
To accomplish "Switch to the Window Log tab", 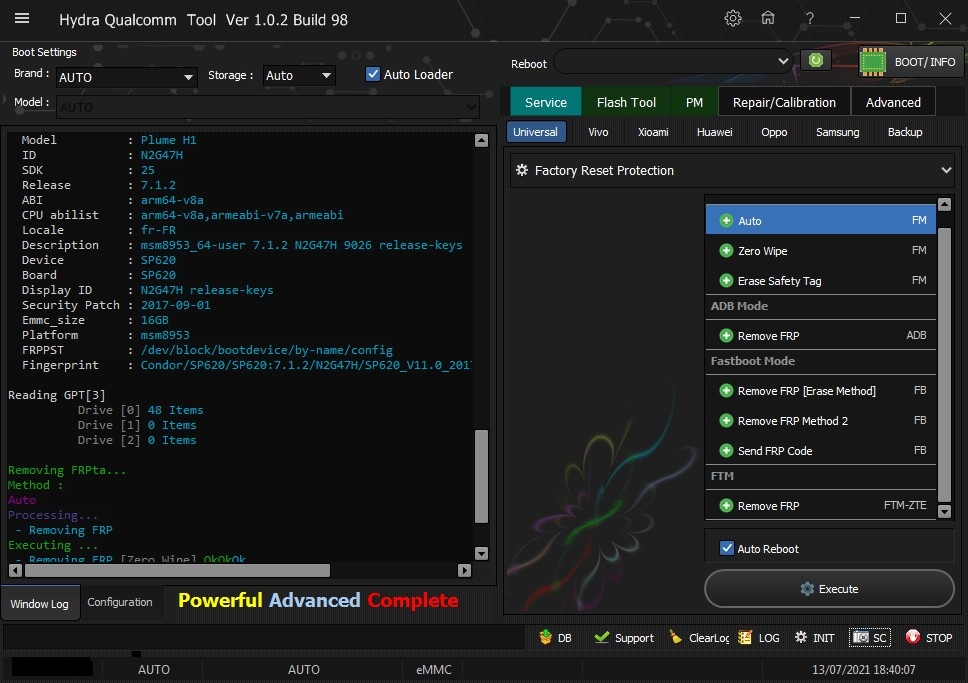I will 40,603.
